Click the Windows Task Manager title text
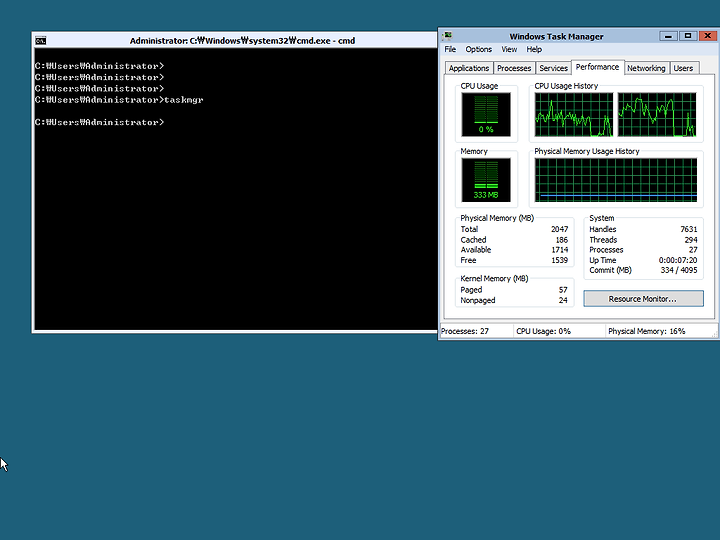 click(556, 36)
